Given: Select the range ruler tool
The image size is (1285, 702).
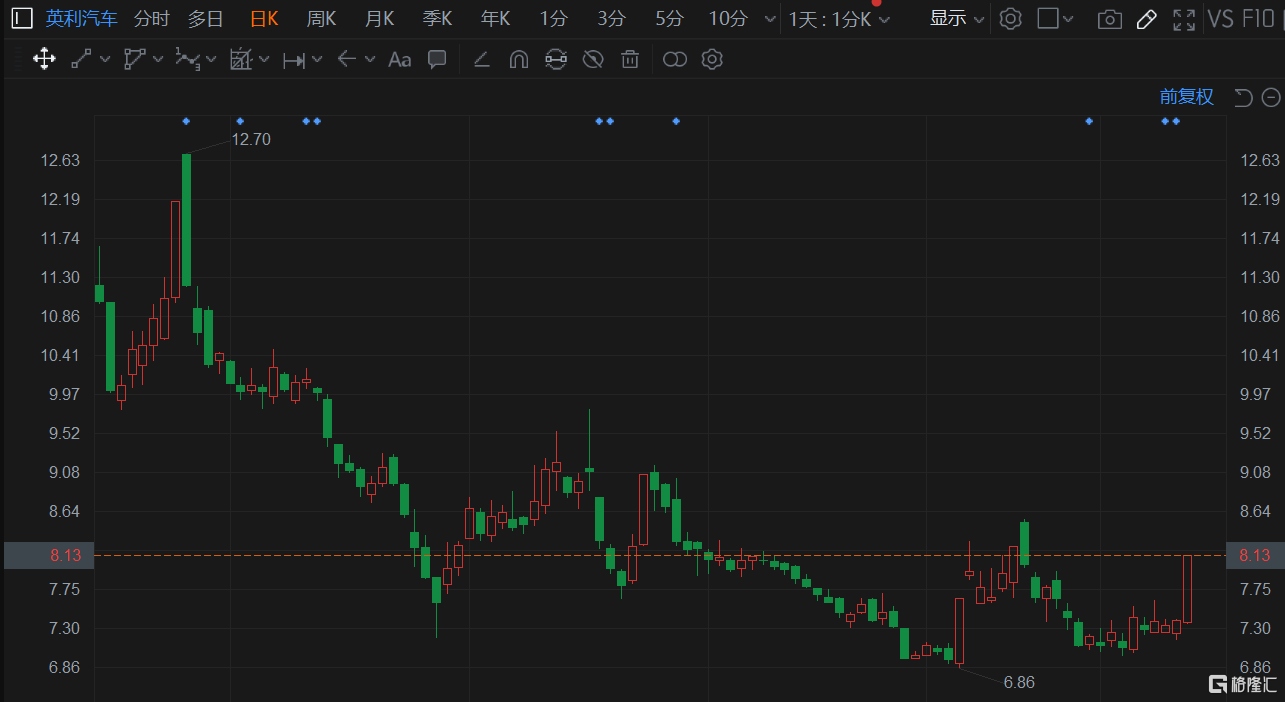Looking at the screenshot, I should [x=293, y=60].
